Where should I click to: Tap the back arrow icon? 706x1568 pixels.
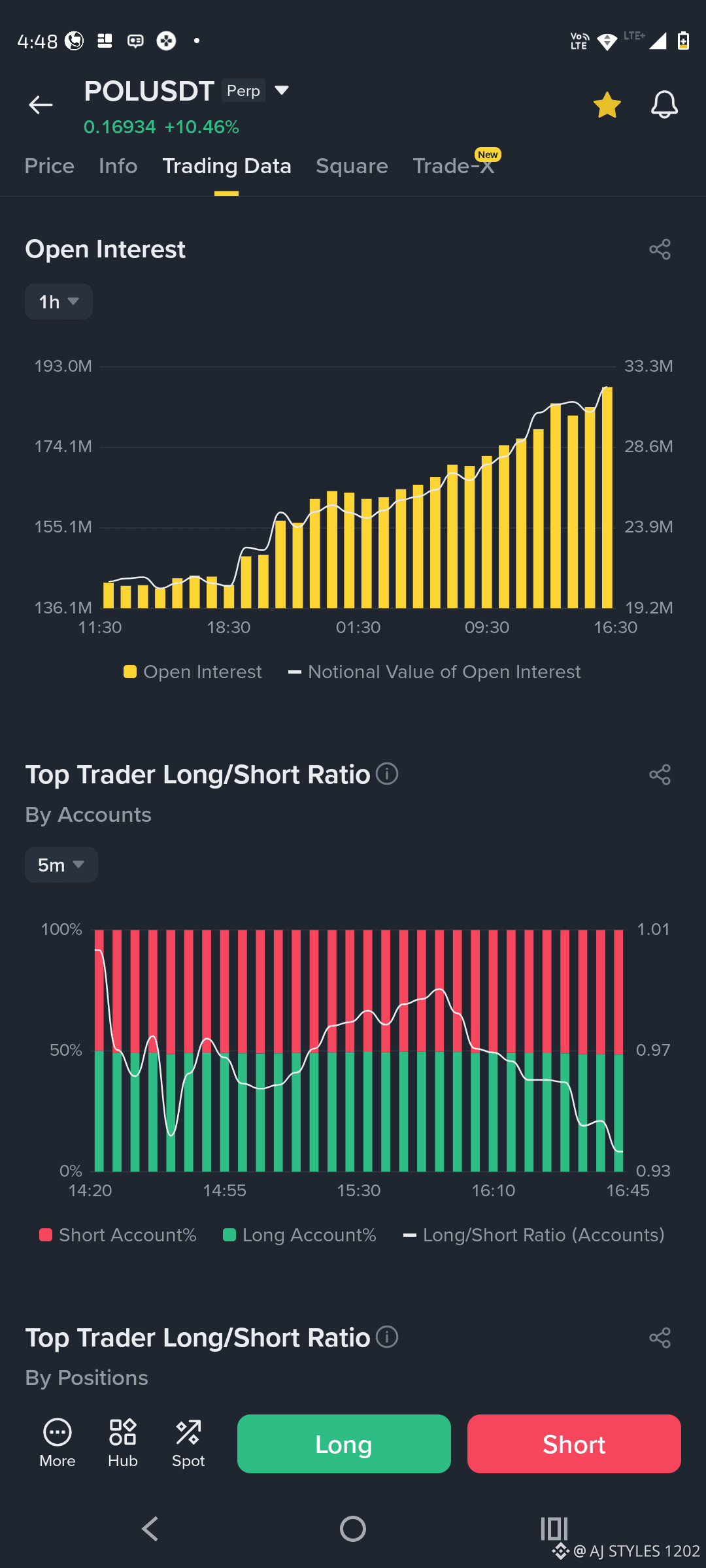pos(41,105)
